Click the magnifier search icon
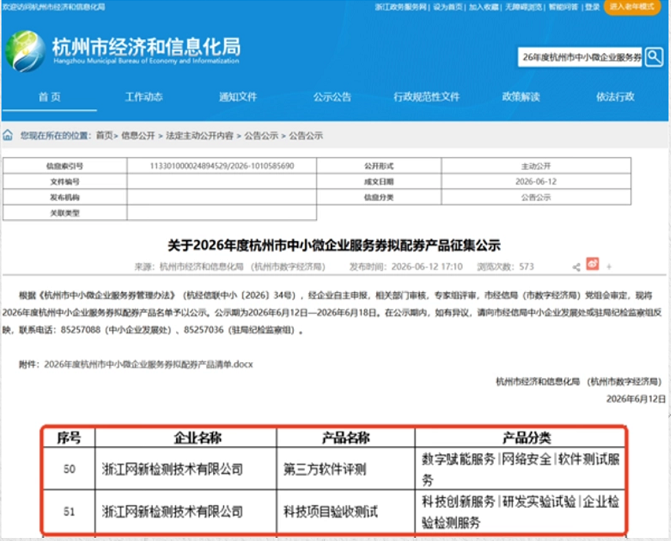The height and width of the screenshot is (541, 671). pos(654,57)
